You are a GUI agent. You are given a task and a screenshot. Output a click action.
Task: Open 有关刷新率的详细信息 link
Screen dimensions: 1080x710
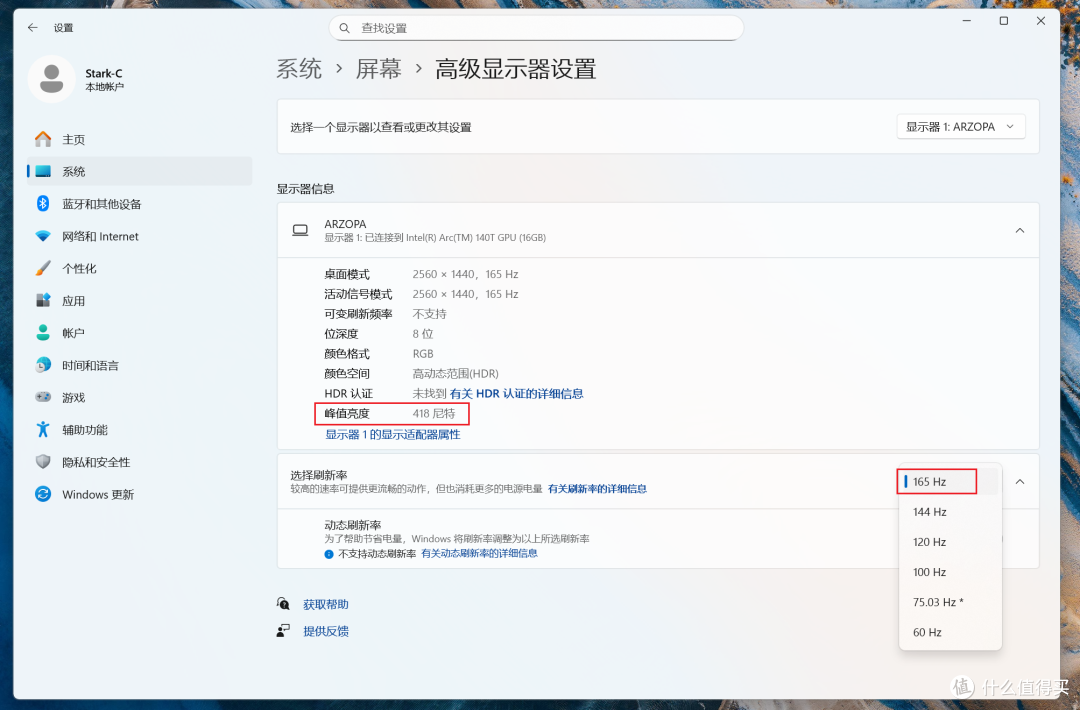(x=597, y=489)
